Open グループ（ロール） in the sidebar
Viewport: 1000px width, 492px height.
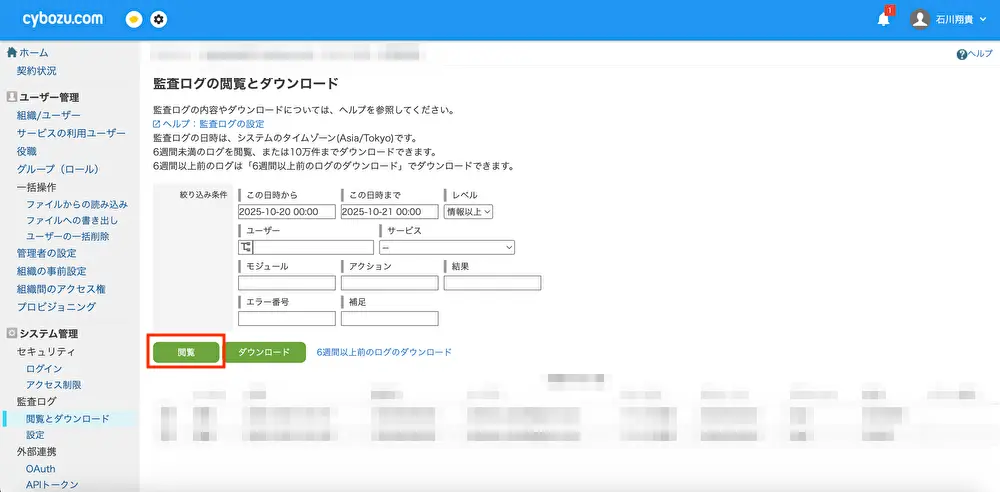(x=58, y=169)
